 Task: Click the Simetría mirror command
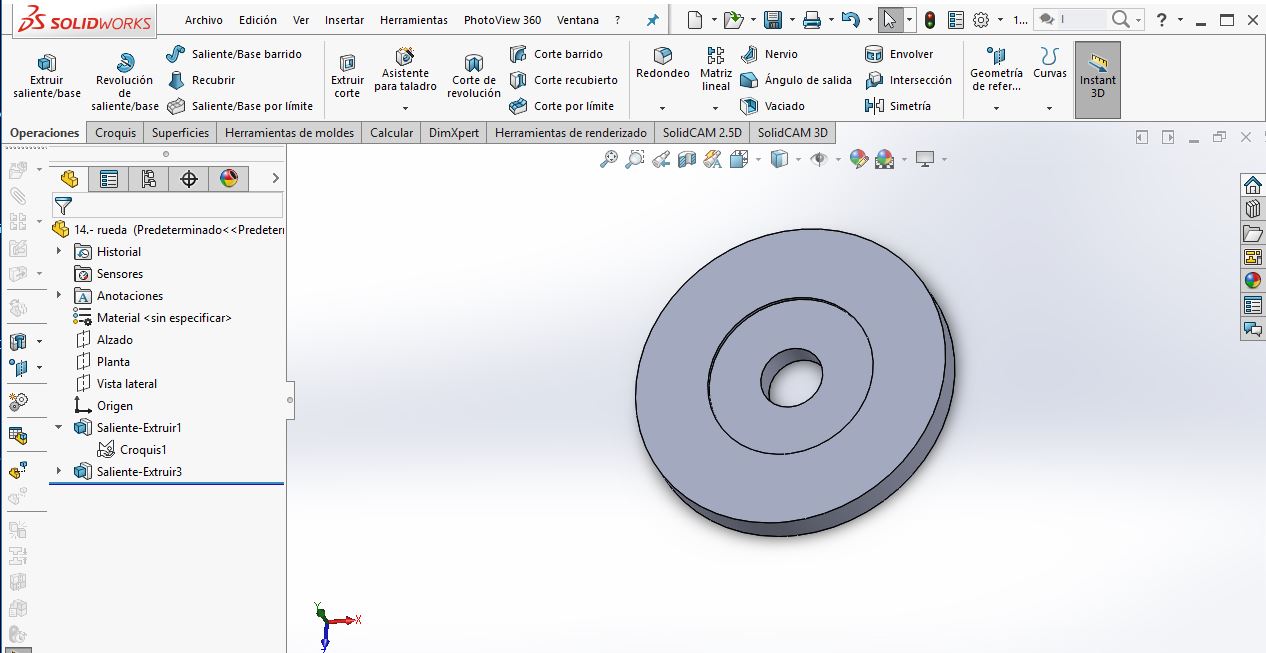coord(898,106)
